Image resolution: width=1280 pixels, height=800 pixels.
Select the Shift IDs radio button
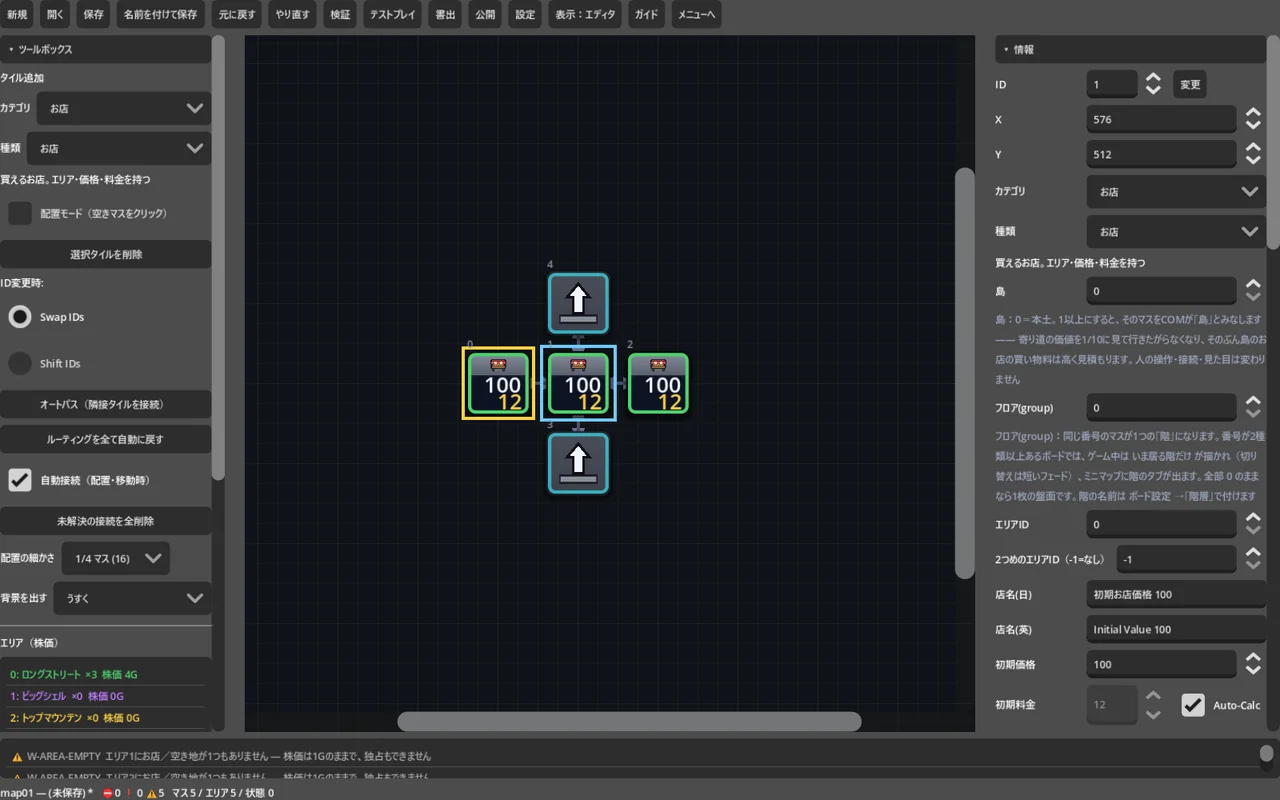coord(20,364)
